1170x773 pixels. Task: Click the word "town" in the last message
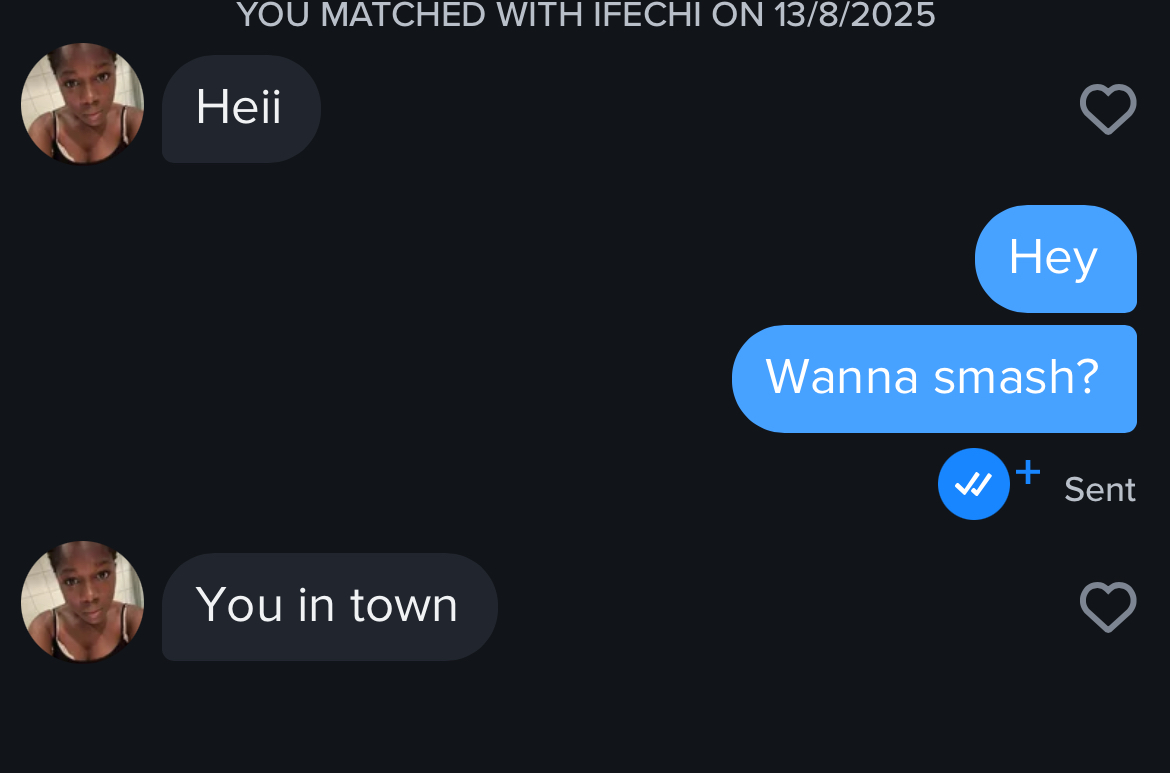(x=404, y=605)
